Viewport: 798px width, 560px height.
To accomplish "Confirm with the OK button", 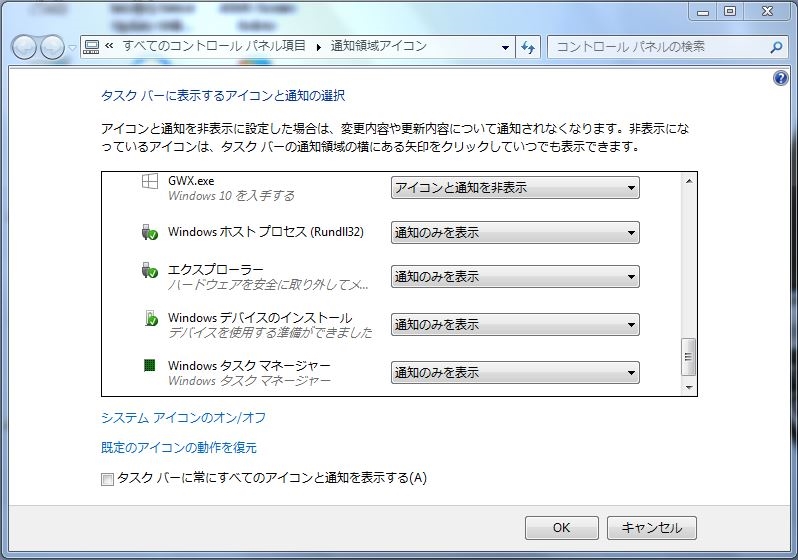I will [561, 528].
